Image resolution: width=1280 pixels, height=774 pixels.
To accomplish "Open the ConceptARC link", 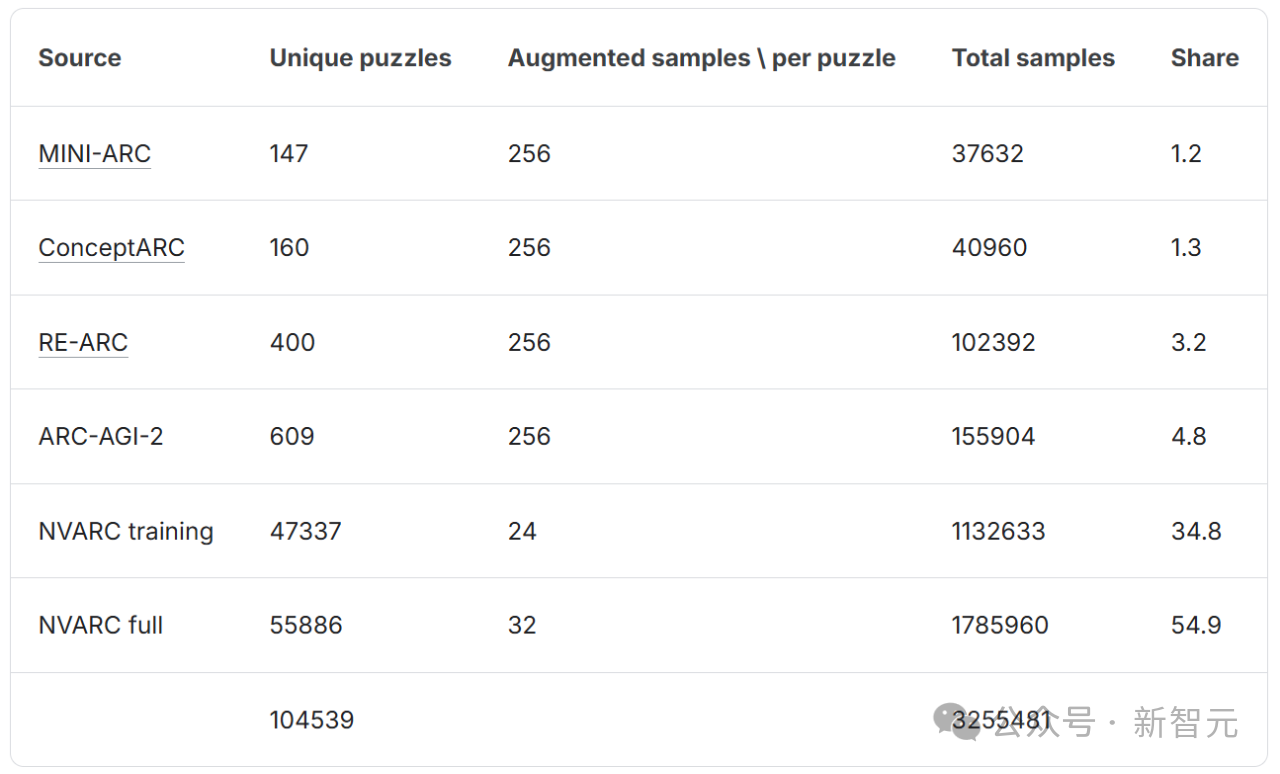I will [111, 248].
